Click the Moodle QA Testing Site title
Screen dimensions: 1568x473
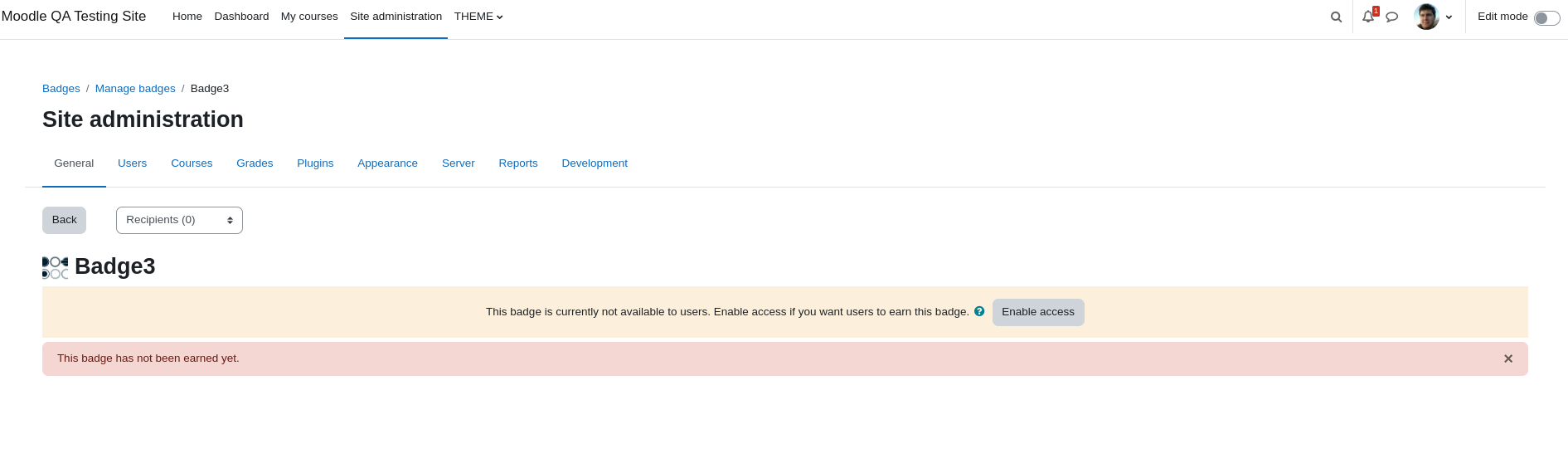tap(74, 17)
